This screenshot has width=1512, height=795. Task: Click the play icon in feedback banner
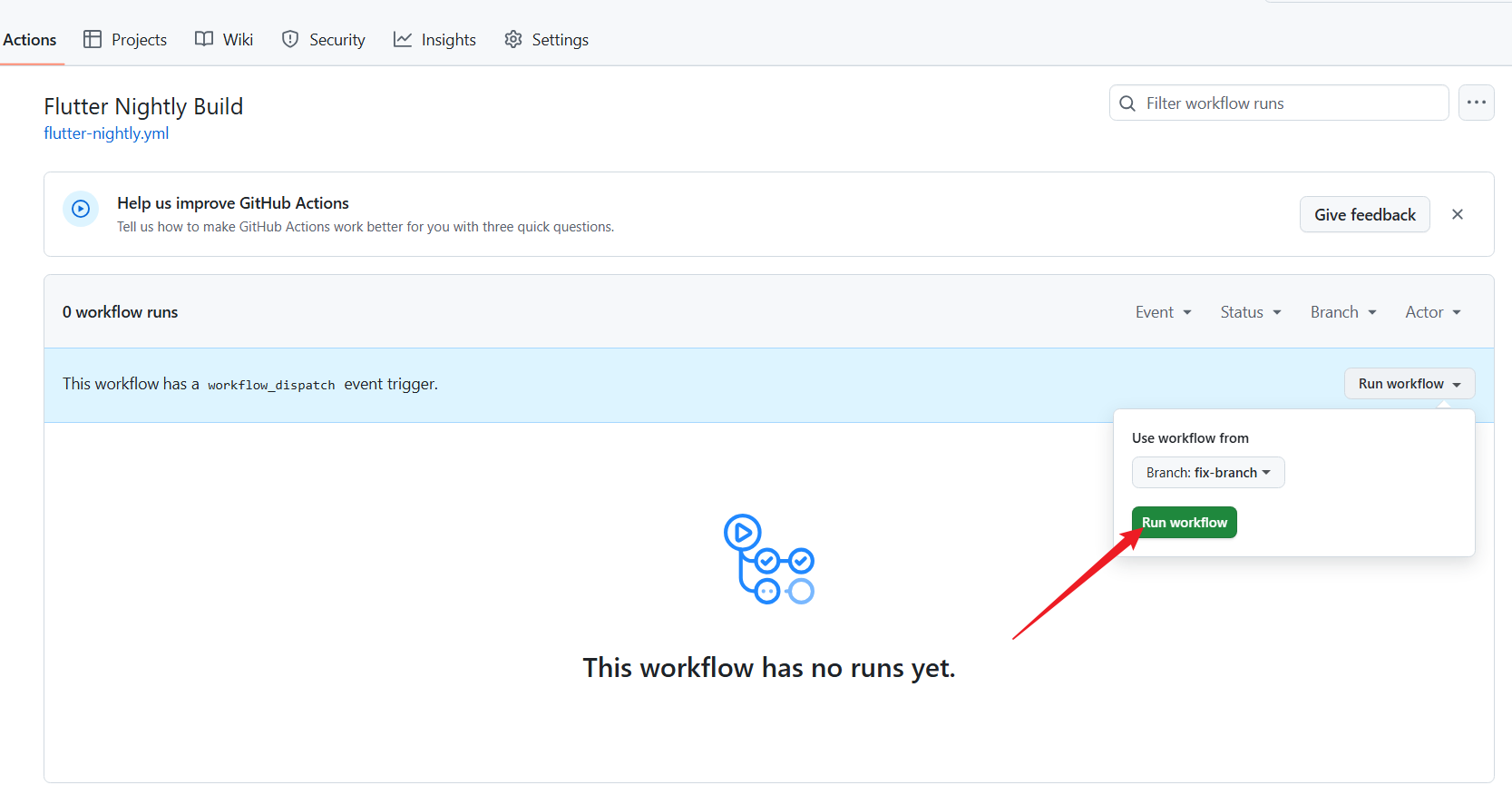coord(81,209)
